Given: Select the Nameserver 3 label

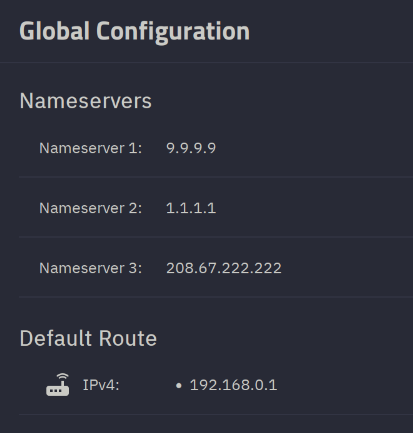Looking at the screenshot, I should pos(91,268).
